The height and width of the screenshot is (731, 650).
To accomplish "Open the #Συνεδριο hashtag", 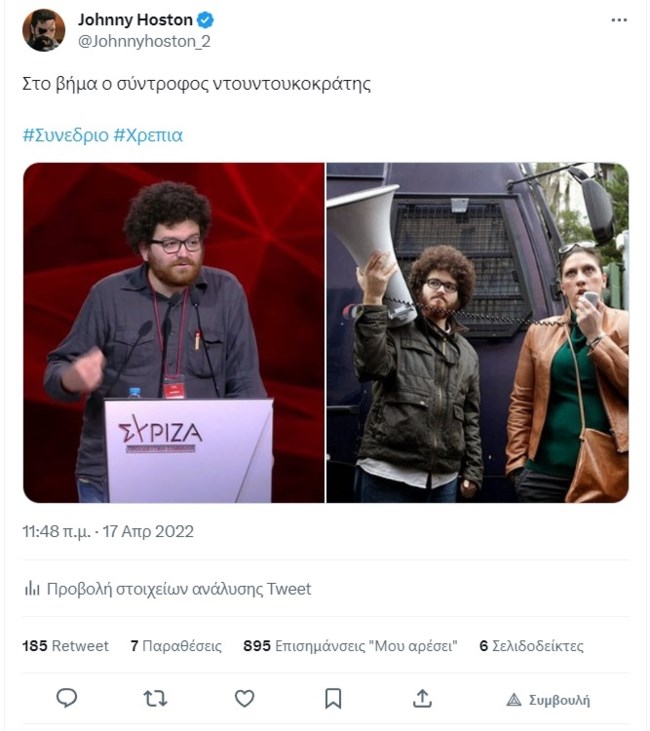I will click(x=65, y=135).
